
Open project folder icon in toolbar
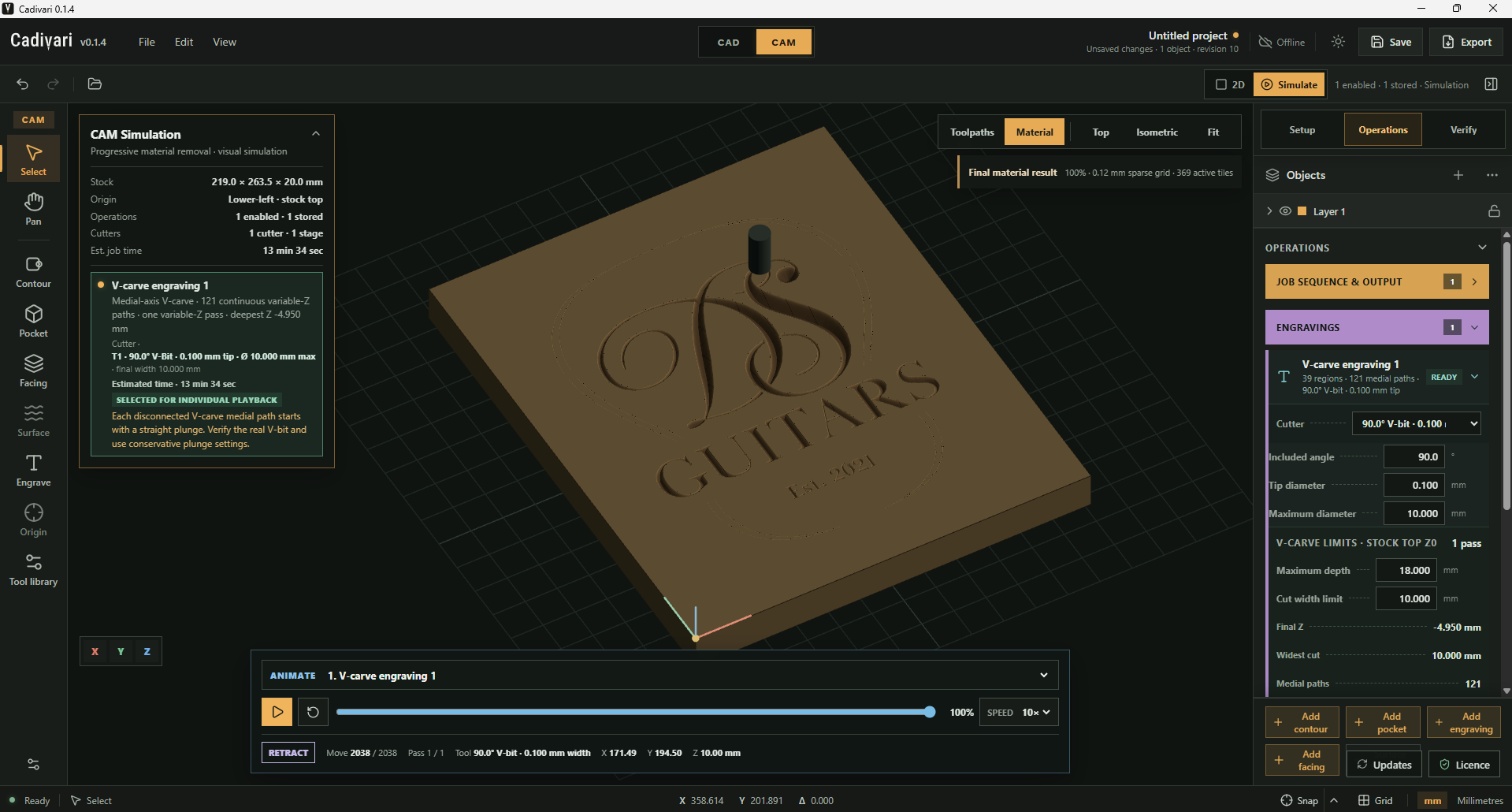pos(95,84)
